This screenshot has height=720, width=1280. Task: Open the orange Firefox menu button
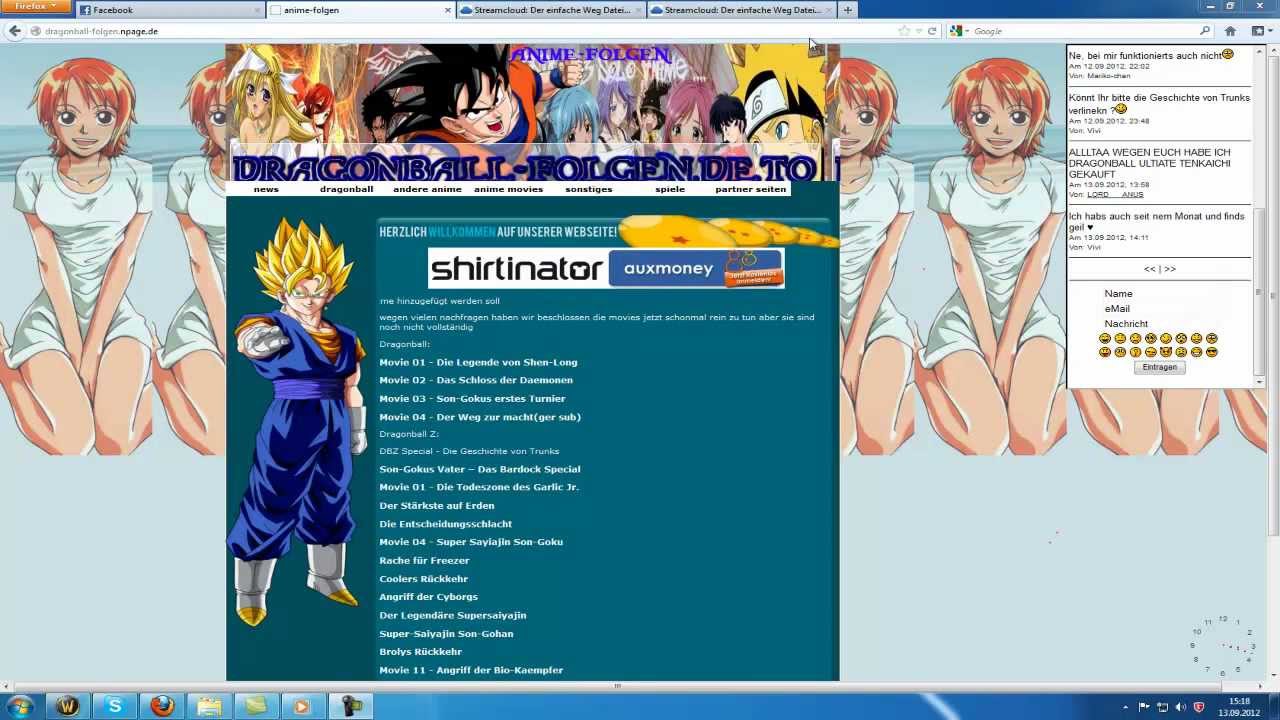tap(36, 7)
